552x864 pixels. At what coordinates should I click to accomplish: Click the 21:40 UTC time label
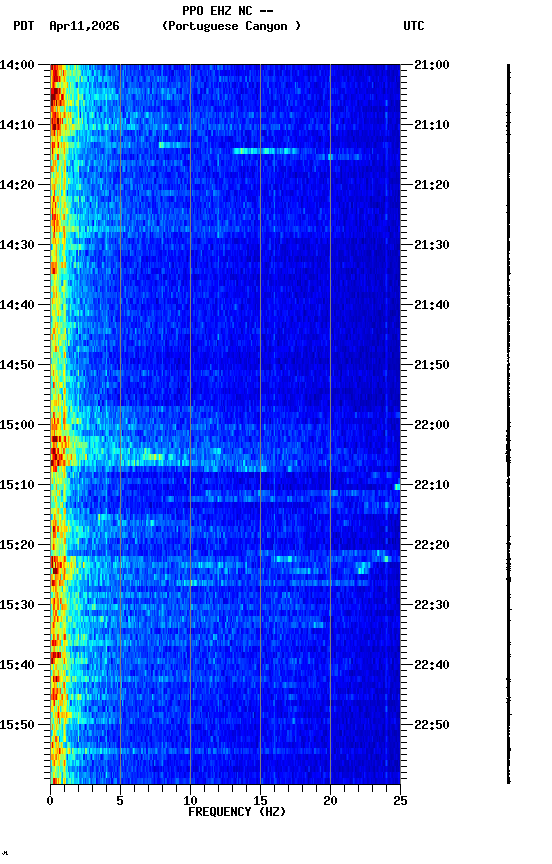(x=432, y=305)
